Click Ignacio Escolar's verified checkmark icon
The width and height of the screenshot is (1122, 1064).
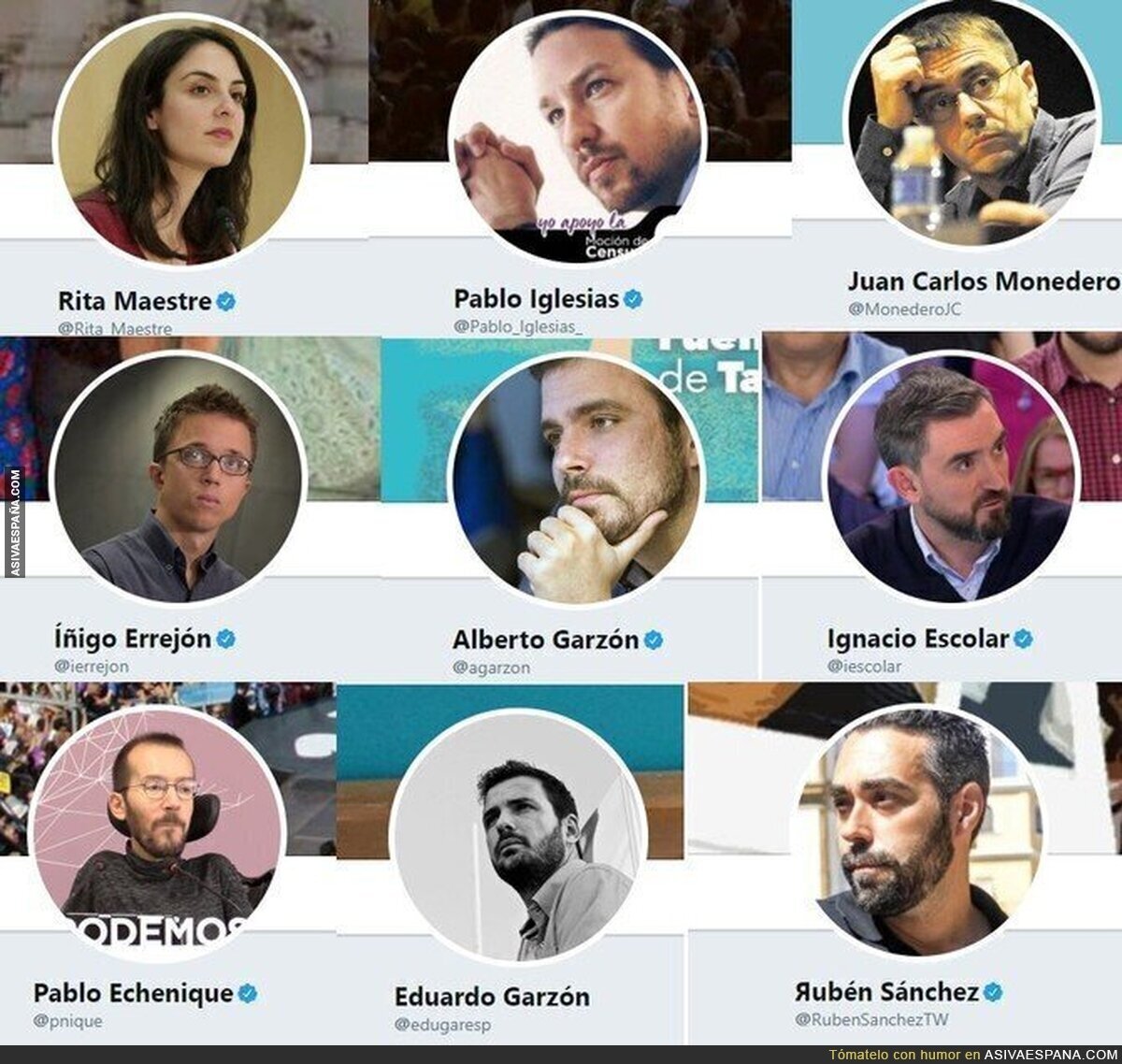coord(1023,640)
